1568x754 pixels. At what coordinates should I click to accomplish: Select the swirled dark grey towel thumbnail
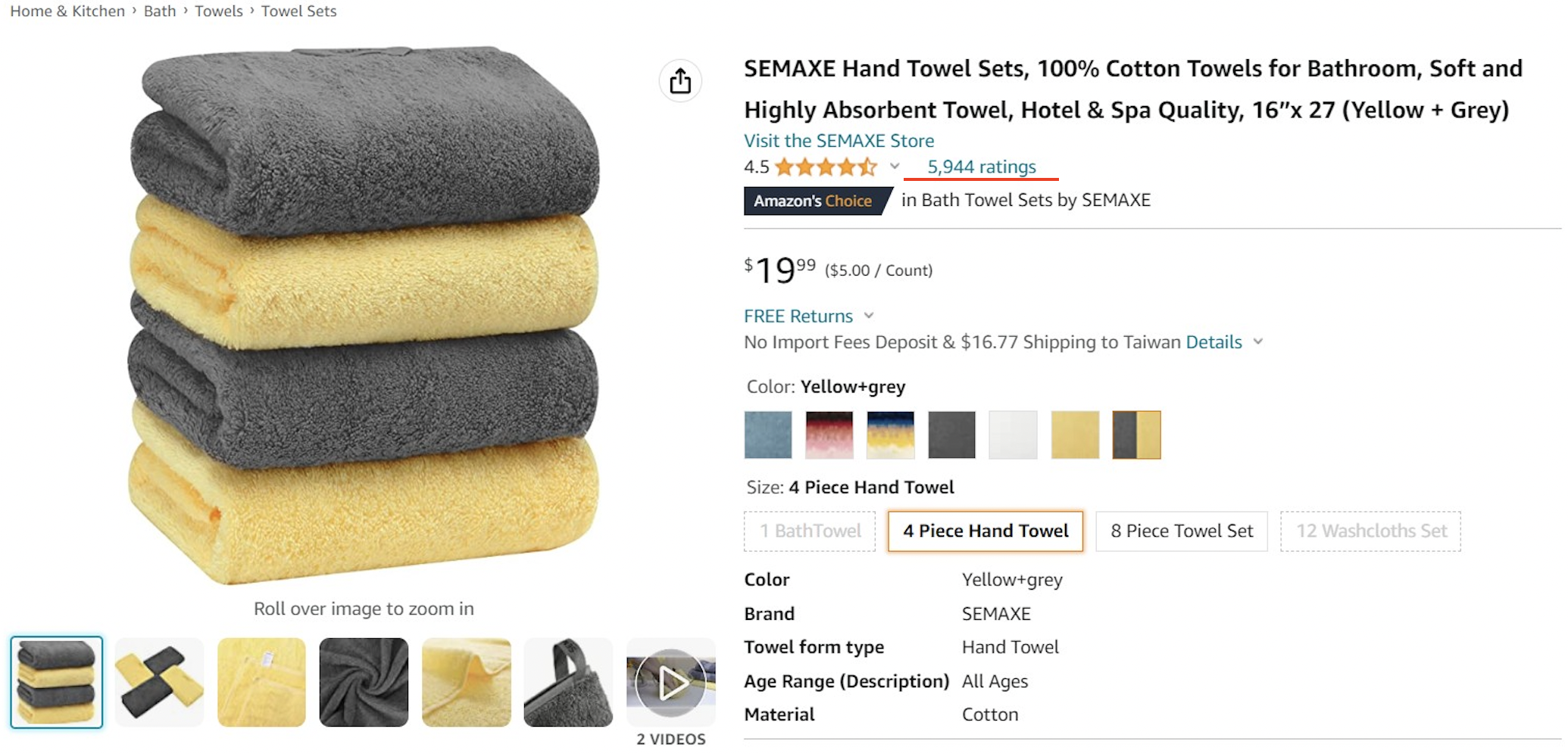364,683
